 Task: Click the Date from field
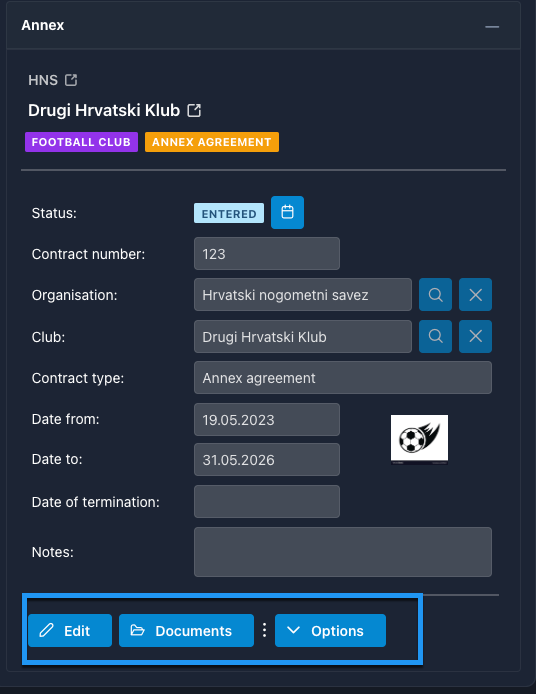click(x=267, y=419)
